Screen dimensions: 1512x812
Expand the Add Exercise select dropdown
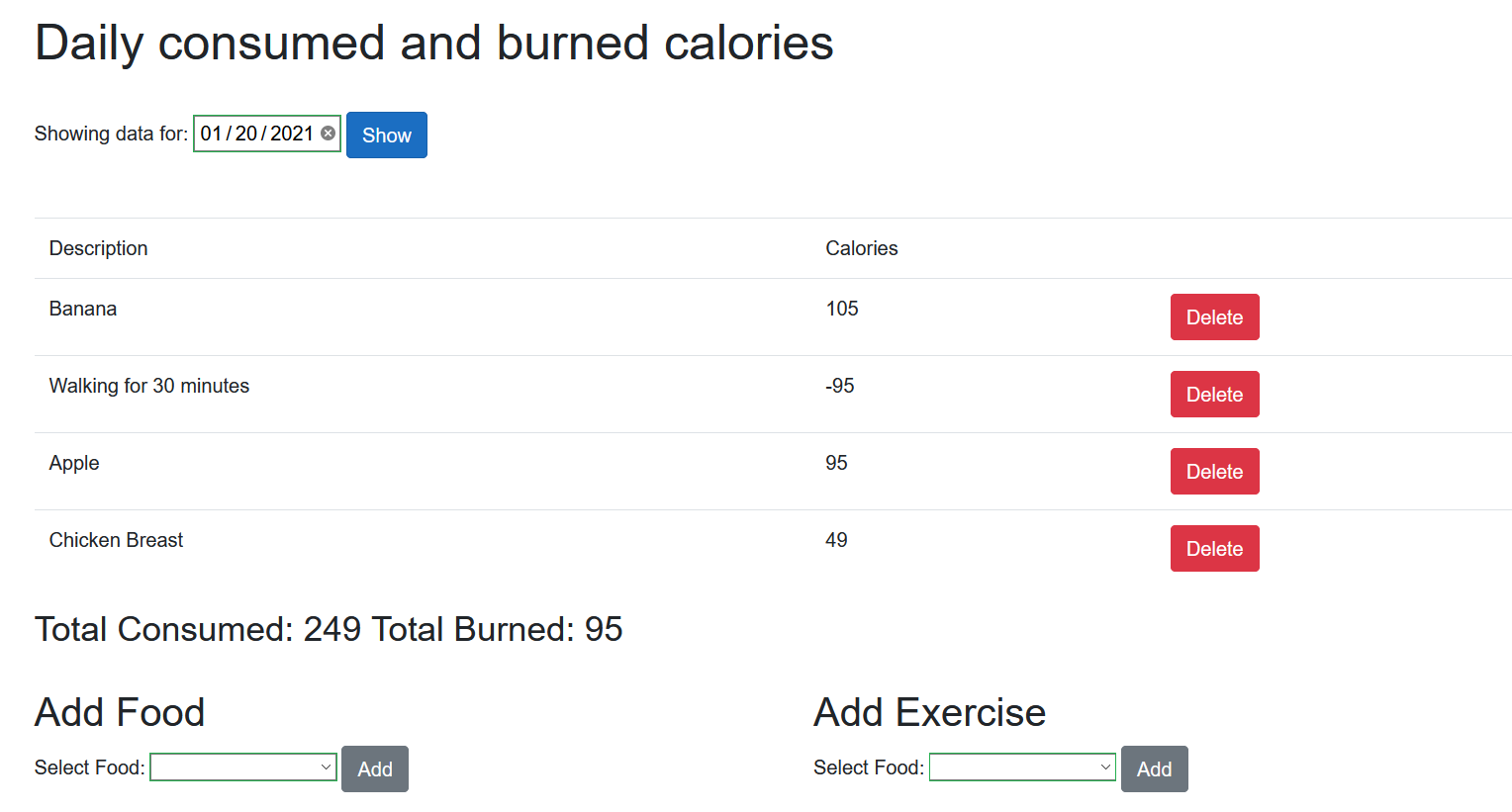pos(1022,767)
